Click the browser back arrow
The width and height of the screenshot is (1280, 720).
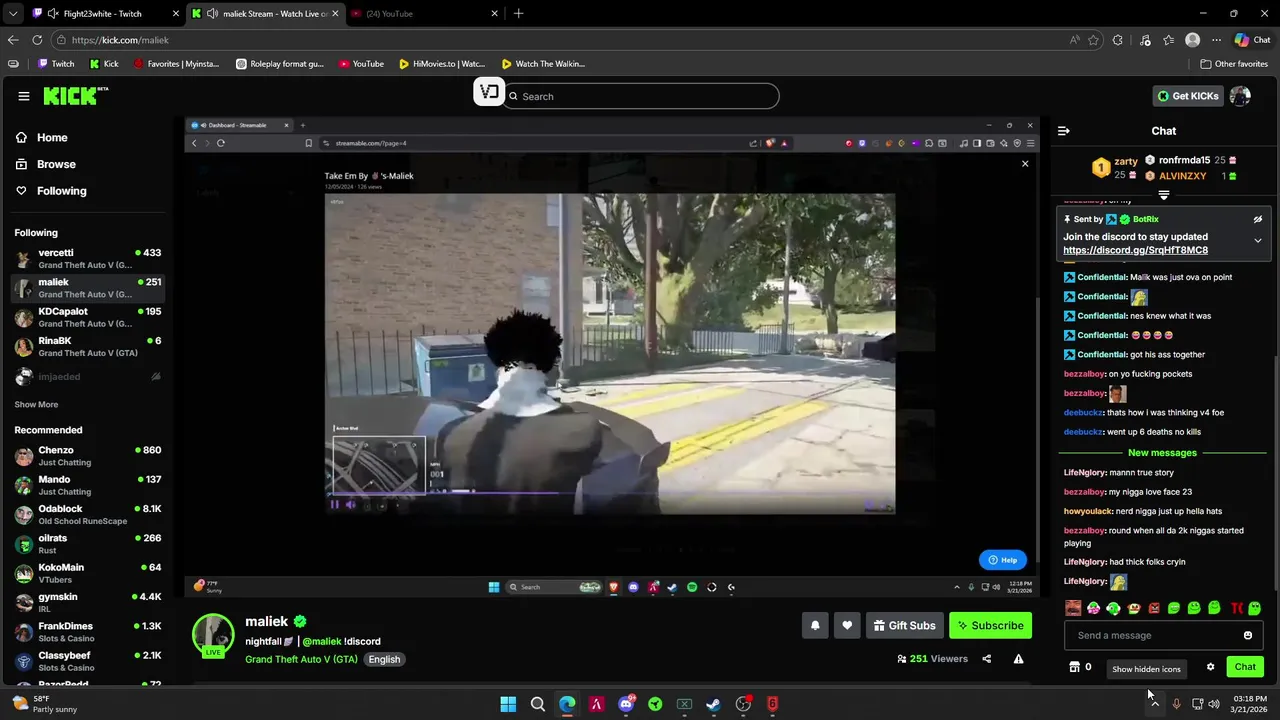pyautogui.click(x=13, y=40)
